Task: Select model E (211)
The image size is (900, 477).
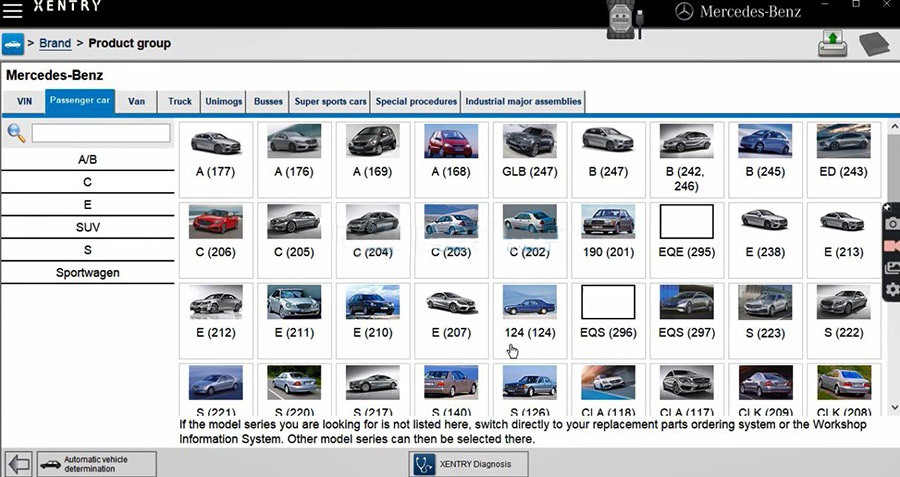Action: point(294,320)
